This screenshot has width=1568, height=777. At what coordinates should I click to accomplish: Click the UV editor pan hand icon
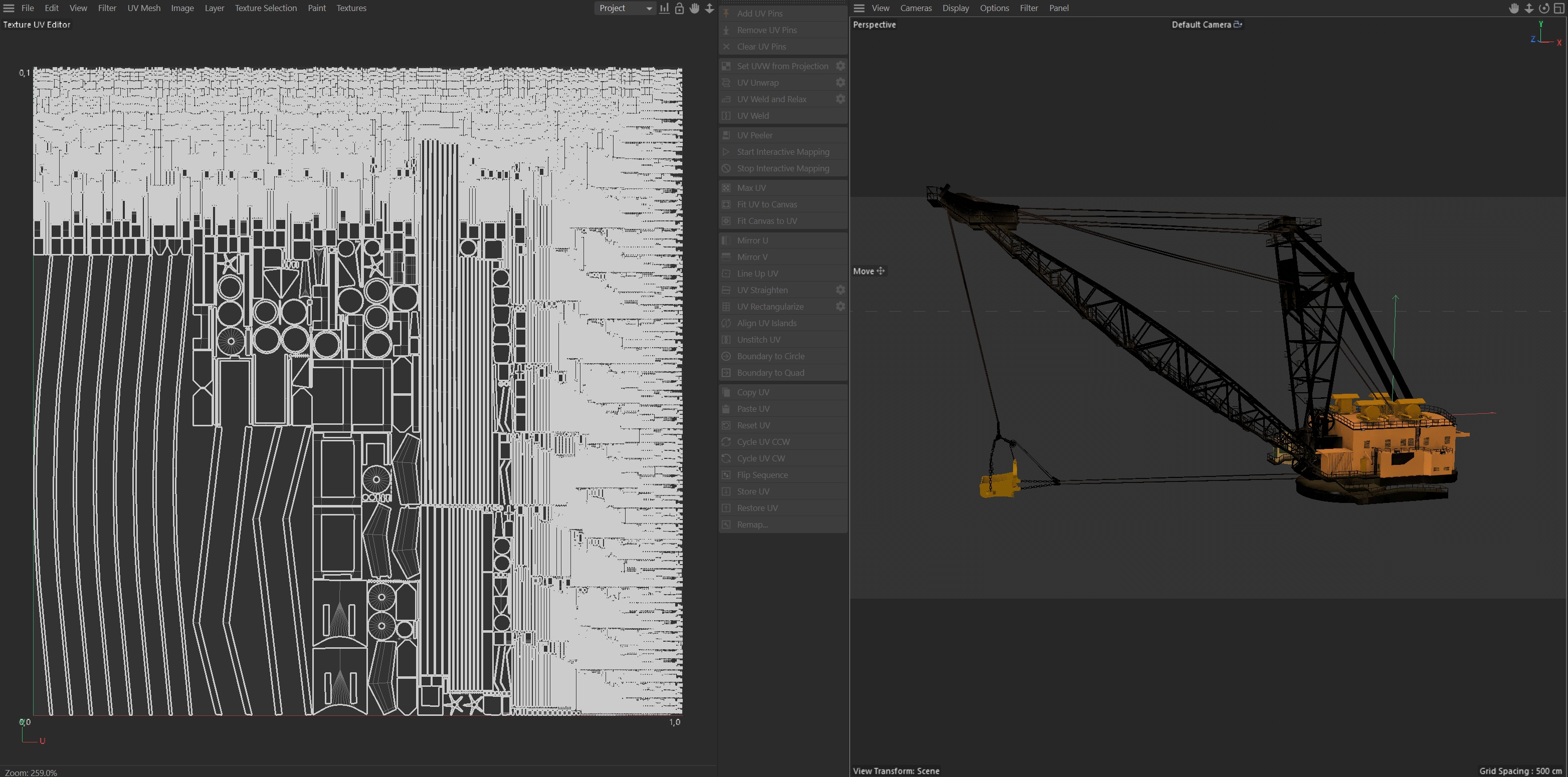695,8
